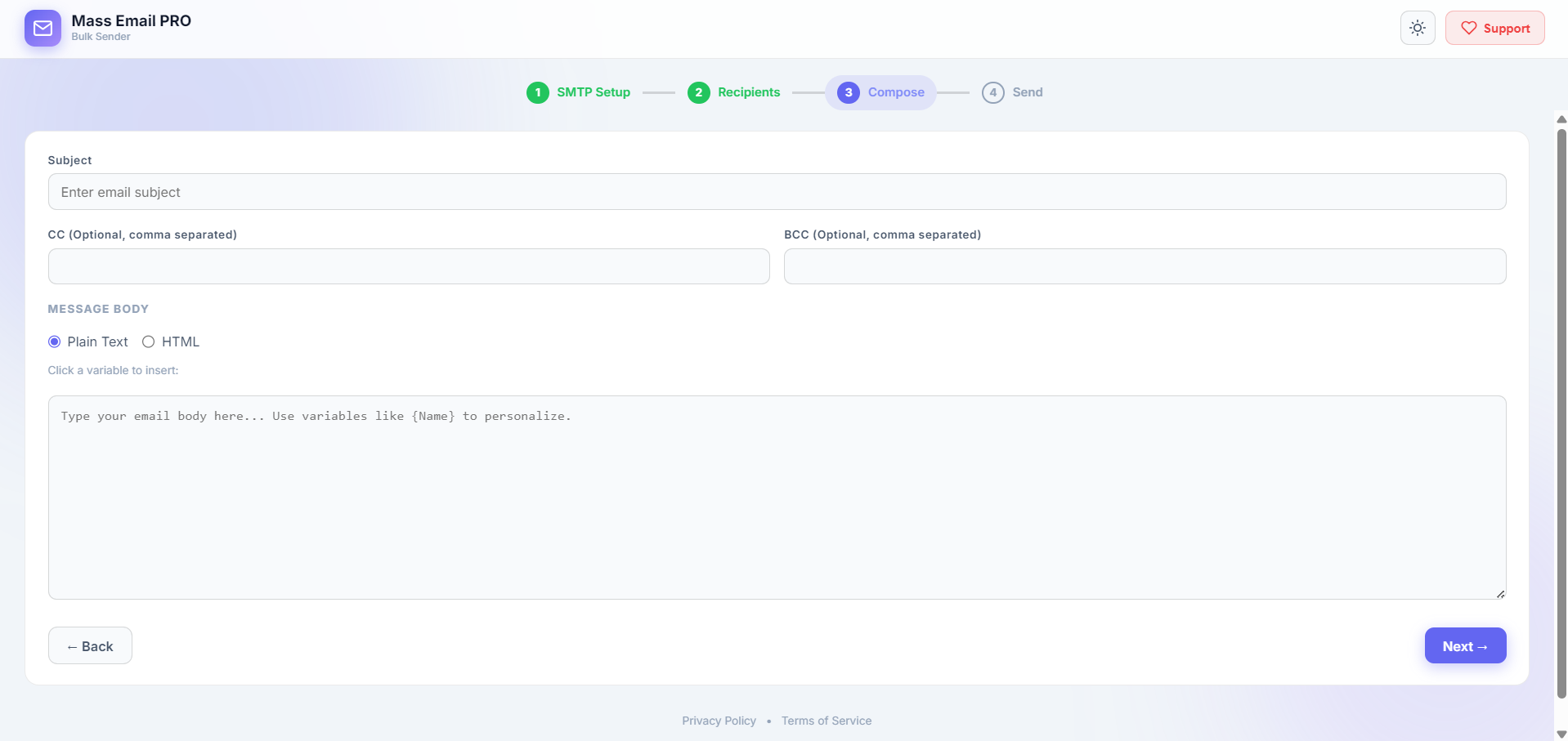The width and height of the screenshot is (1568, 741).
Task: Focus the BCC recipients field
Action: (1145, 266)
